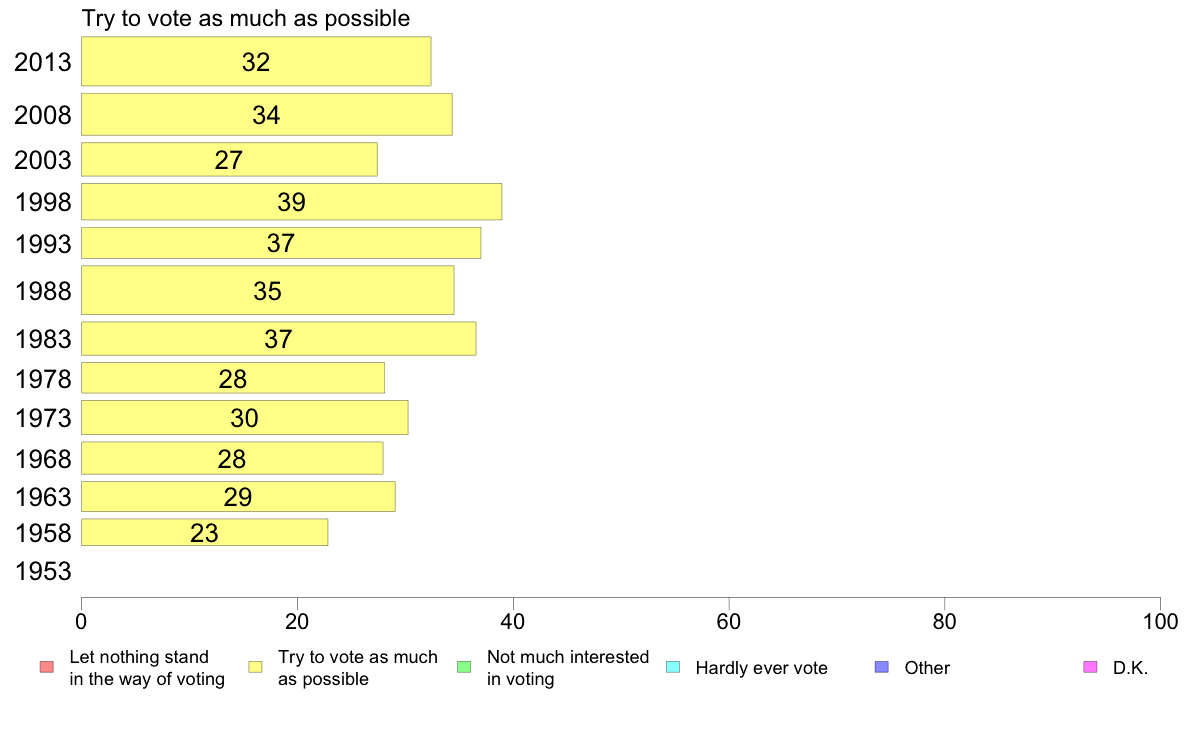Select the 2008 bar showing 34
The image size is (1188, 736).
click(267, 114)
